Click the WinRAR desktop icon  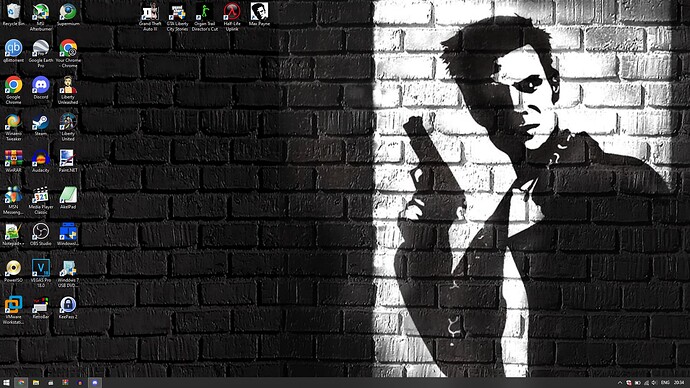pos(13,161)
